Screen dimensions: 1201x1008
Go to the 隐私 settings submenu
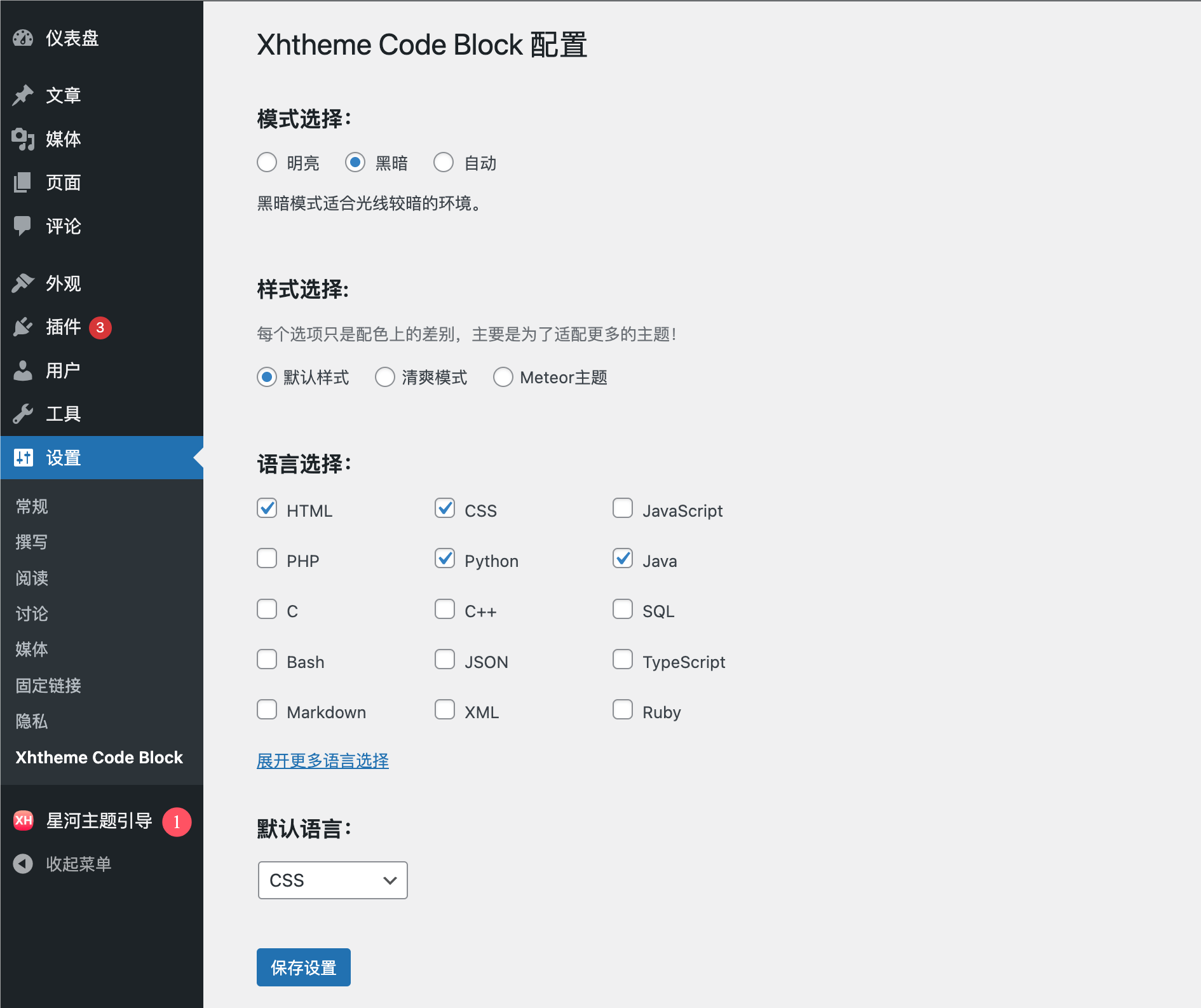(x=32, y=721)
